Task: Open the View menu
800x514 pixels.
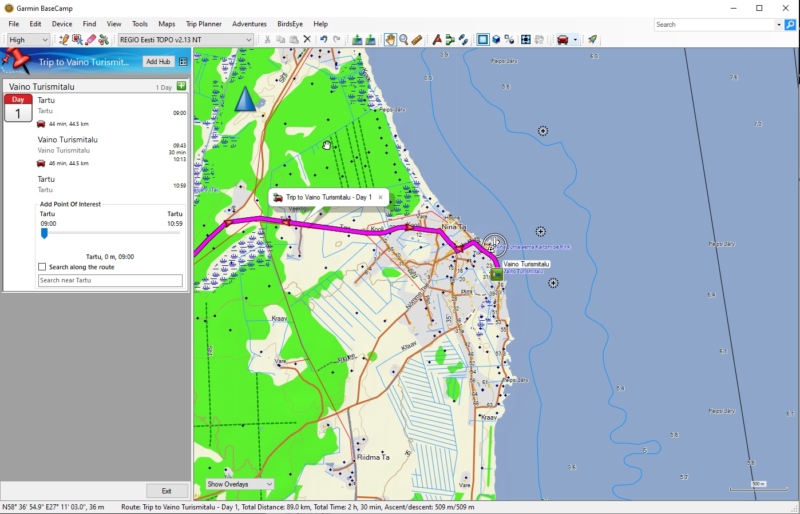Action: [x=114, y=24]
